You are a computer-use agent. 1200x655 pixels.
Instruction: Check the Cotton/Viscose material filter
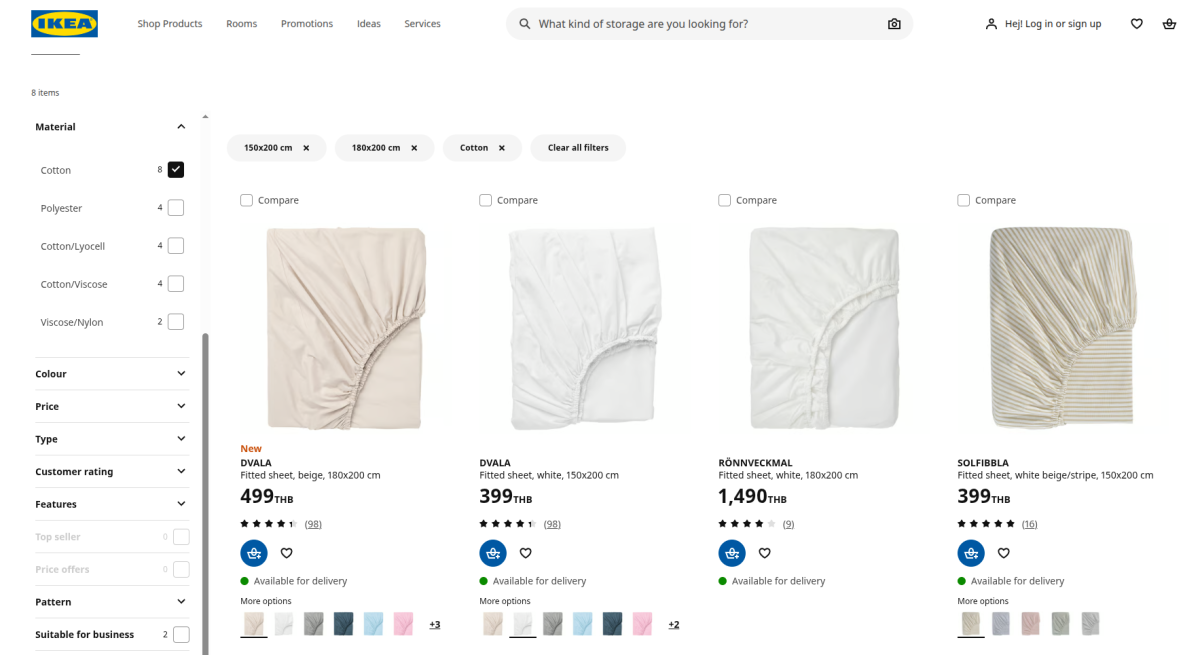tap(176, 284)
